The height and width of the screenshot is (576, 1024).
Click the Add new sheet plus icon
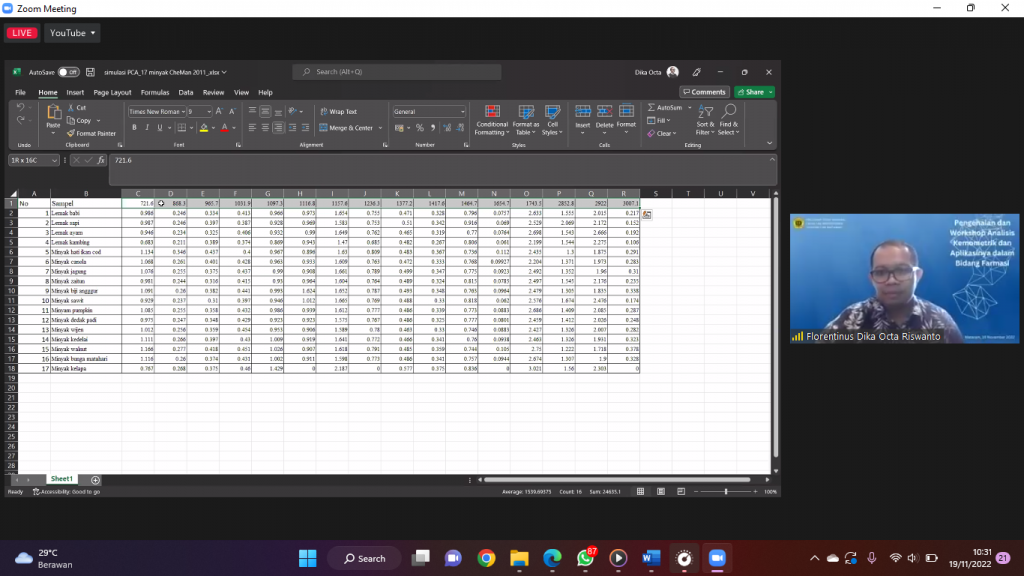coord(95,480)
